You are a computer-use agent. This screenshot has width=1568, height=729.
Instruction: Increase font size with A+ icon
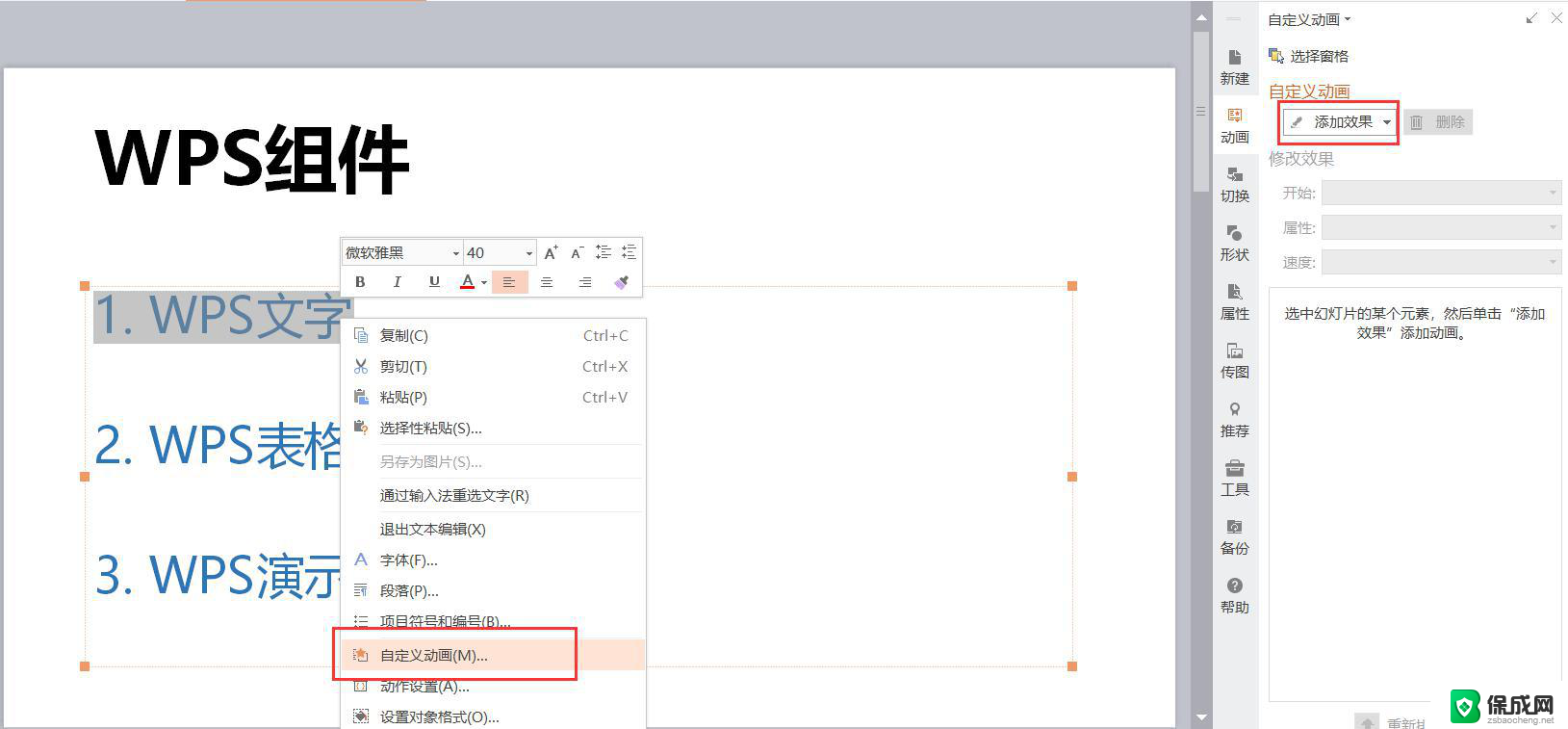(x=551, y=252)
